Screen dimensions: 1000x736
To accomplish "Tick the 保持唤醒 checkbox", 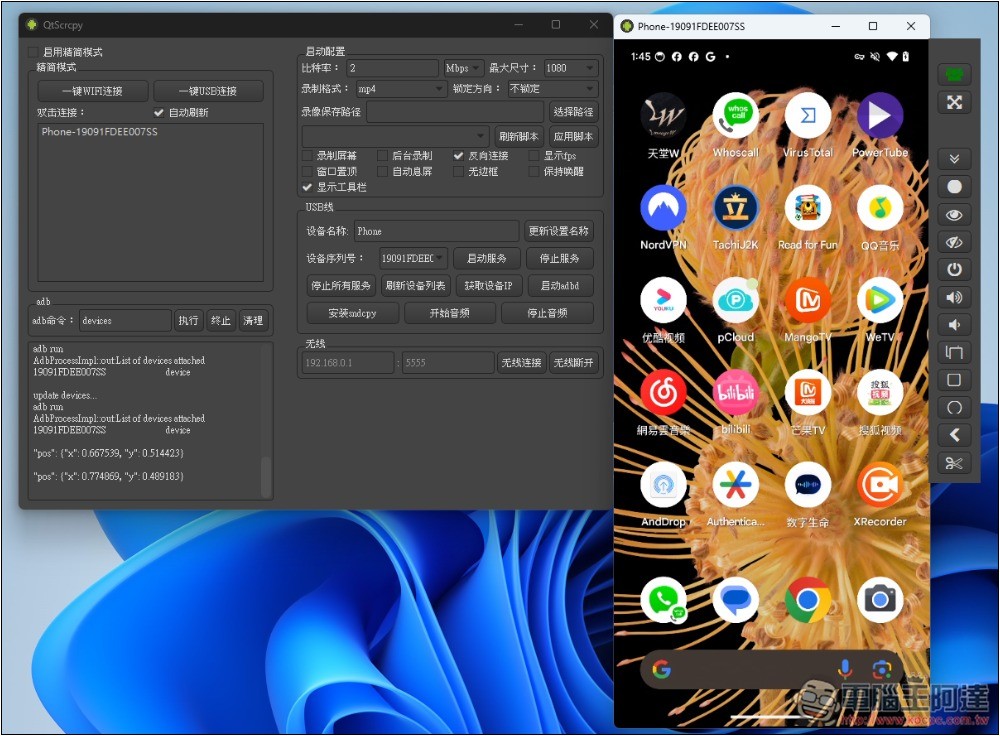I will (x=534, y=172).
